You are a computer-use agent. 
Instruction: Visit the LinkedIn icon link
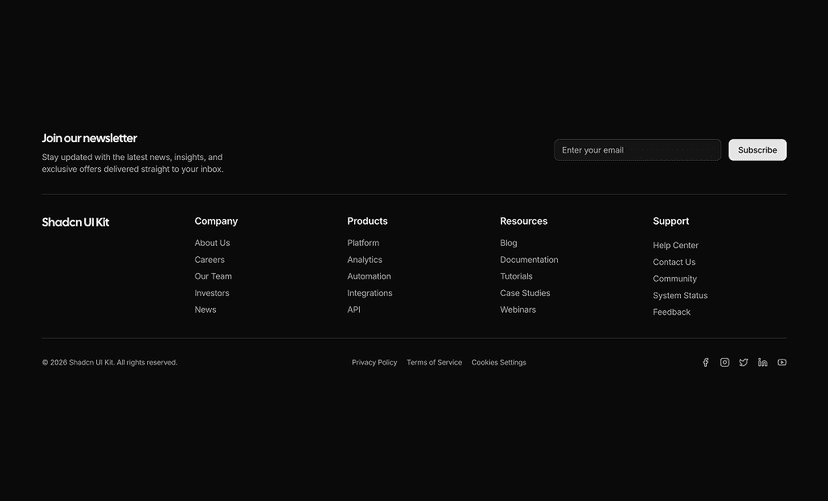pos(763,363)
